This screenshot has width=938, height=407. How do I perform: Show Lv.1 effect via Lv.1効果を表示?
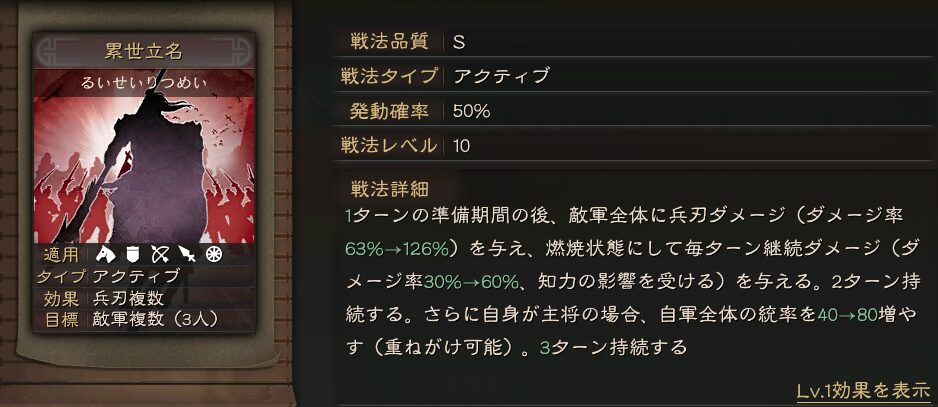[x=862, y=389]
